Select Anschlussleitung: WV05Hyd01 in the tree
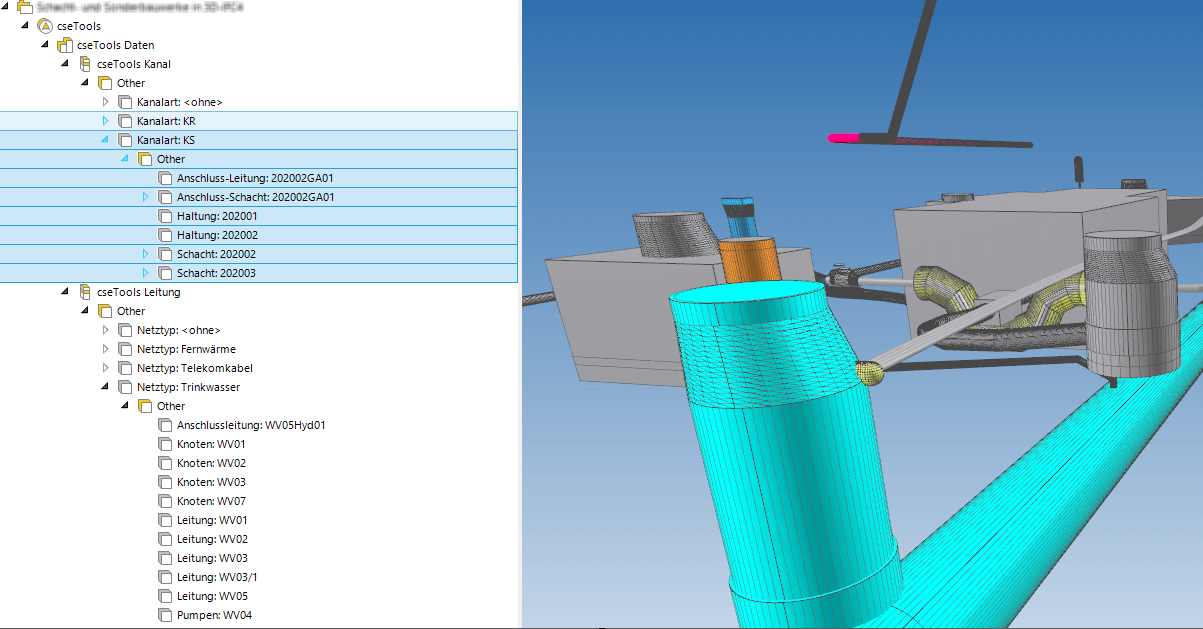Image resolution: width=1203 pixels, height=629 pixels. tap(251, 425)
